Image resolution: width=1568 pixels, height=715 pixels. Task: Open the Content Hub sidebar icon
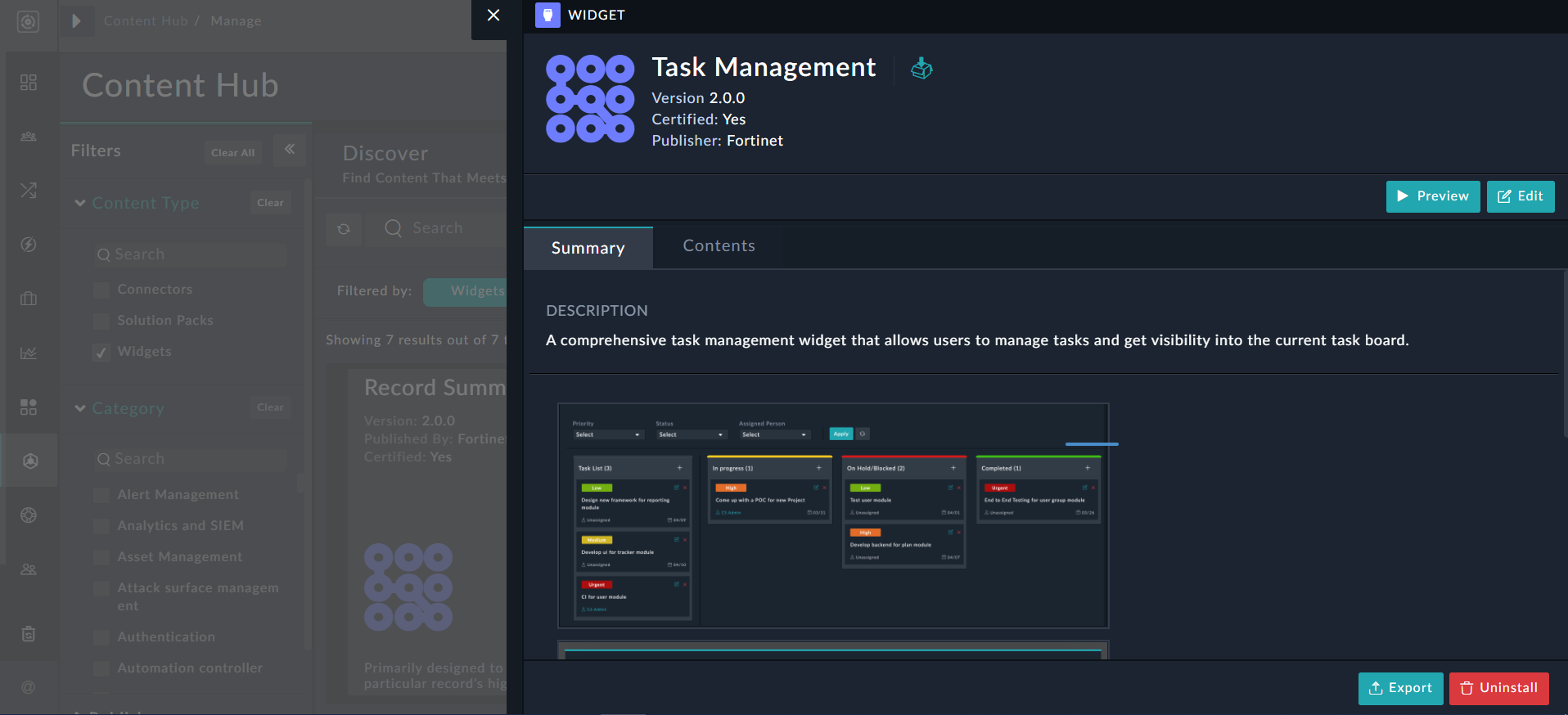[29, 461]
